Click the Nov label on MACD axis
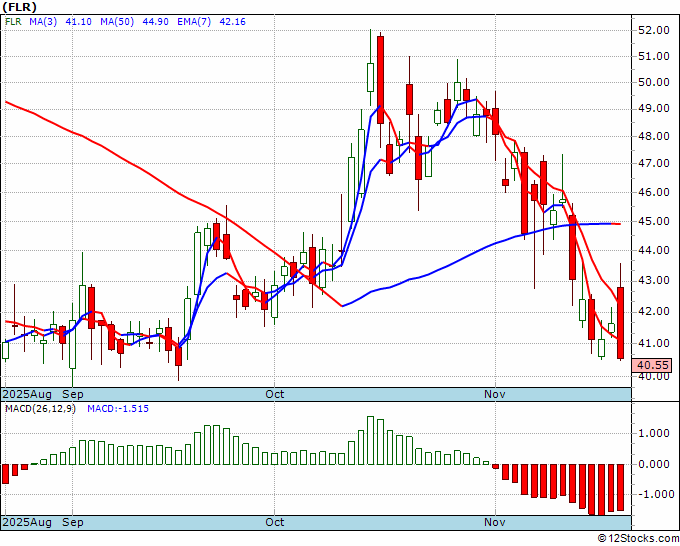The height and width of the screenshot is (546, 680). (495, 522)
